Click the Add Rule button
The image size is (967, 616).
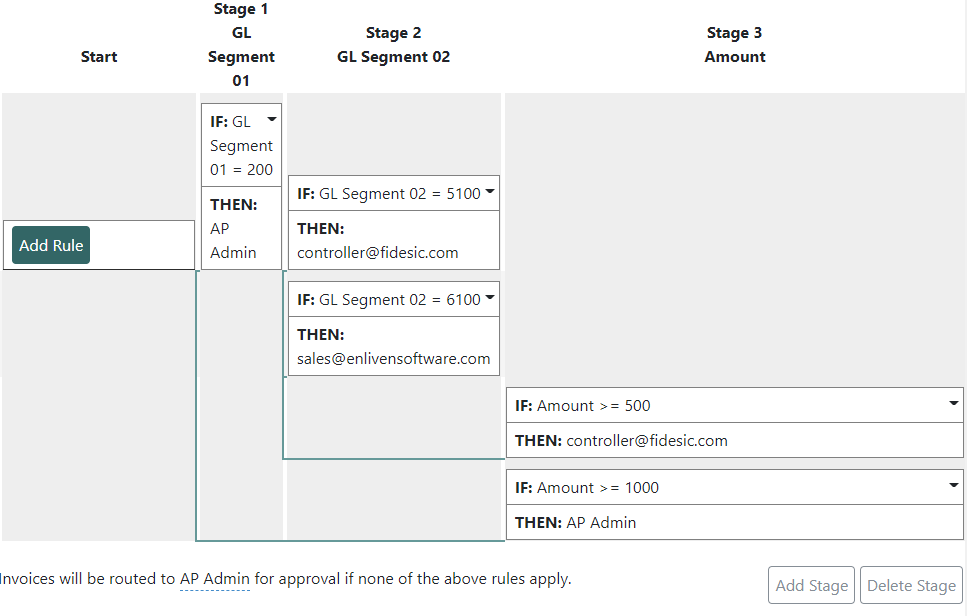pyautogui.click(x=51, y=245)
